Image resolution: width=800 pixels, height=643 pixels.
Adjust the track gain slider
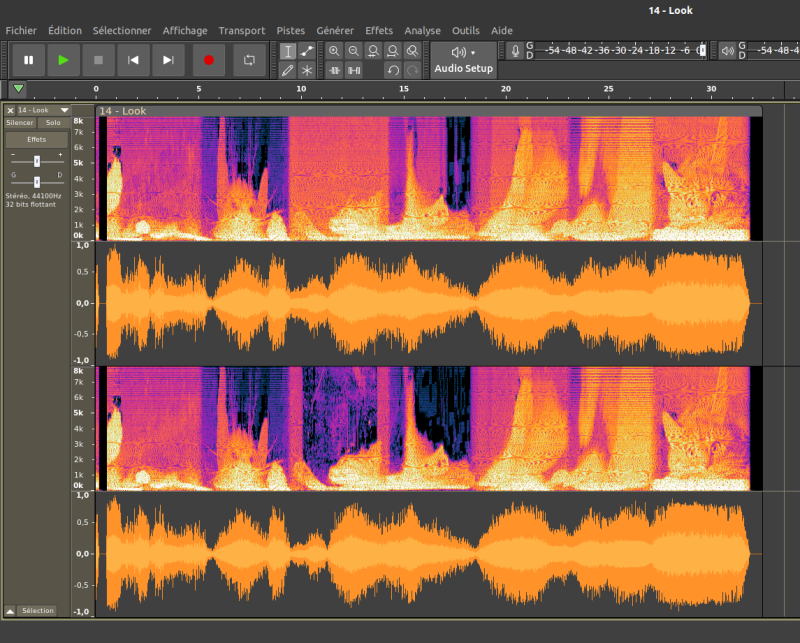coord(37,161)
